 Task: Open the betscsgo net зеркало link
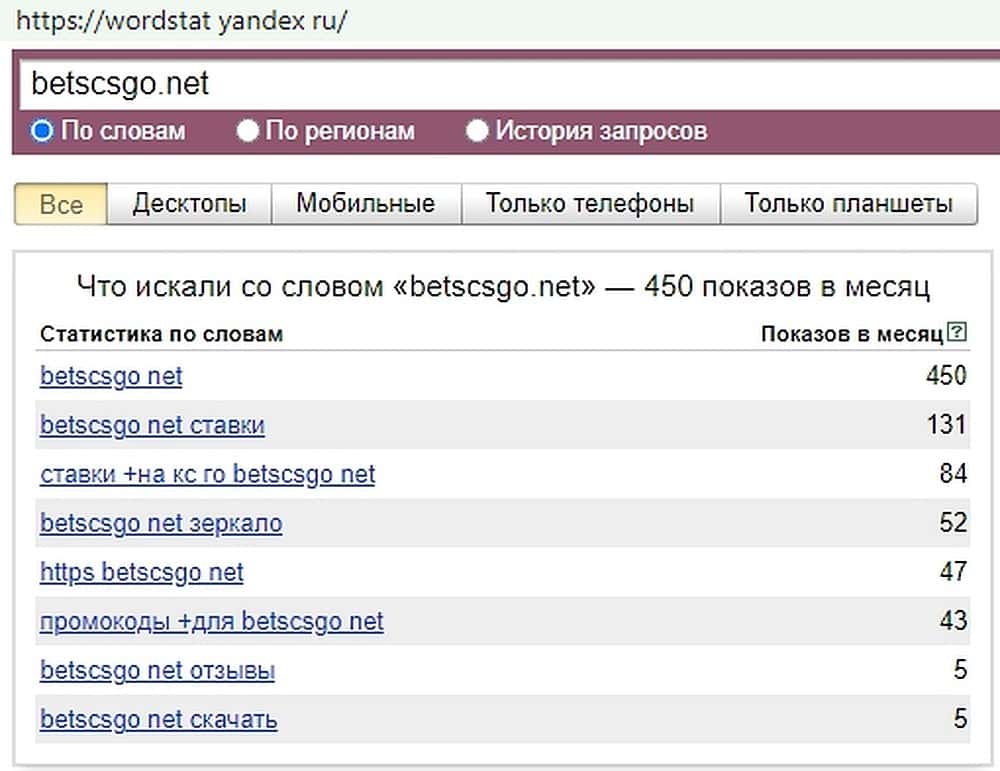click(161, 523)
